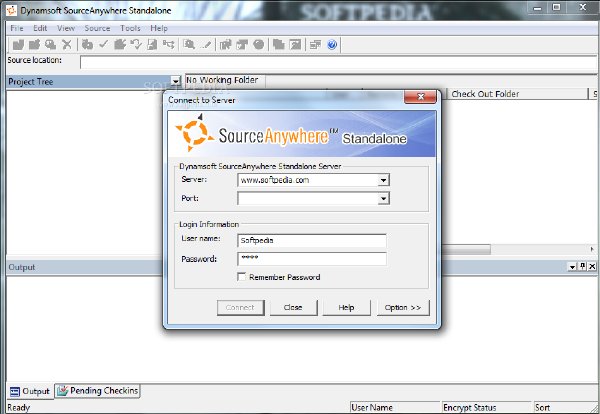Click the Add Folder icon beside Add Files
600x414 pixels.
(34, 45)
